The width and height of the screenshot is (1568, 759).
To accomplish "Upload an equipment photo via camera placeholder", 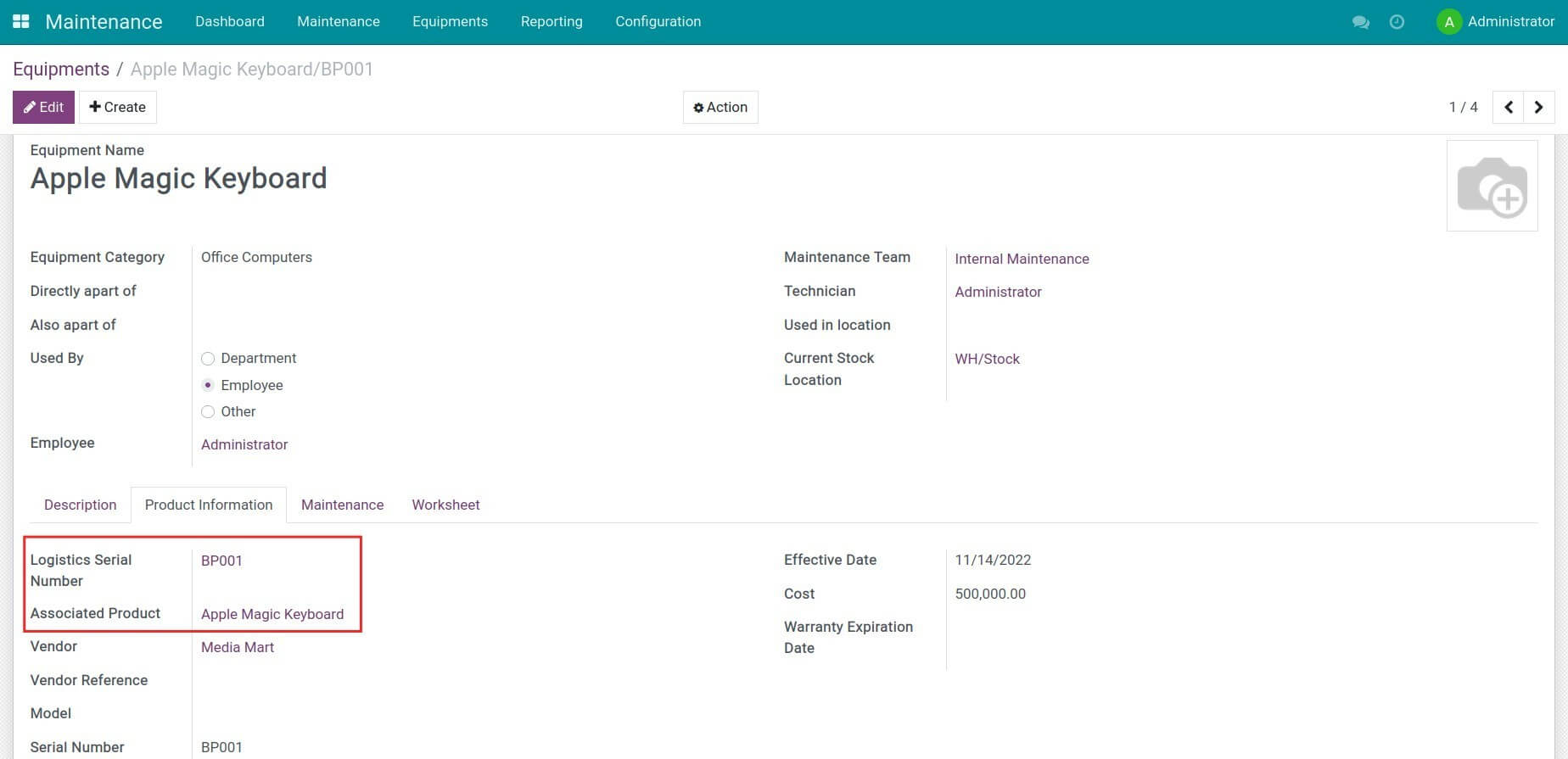I will (1492, 187).
